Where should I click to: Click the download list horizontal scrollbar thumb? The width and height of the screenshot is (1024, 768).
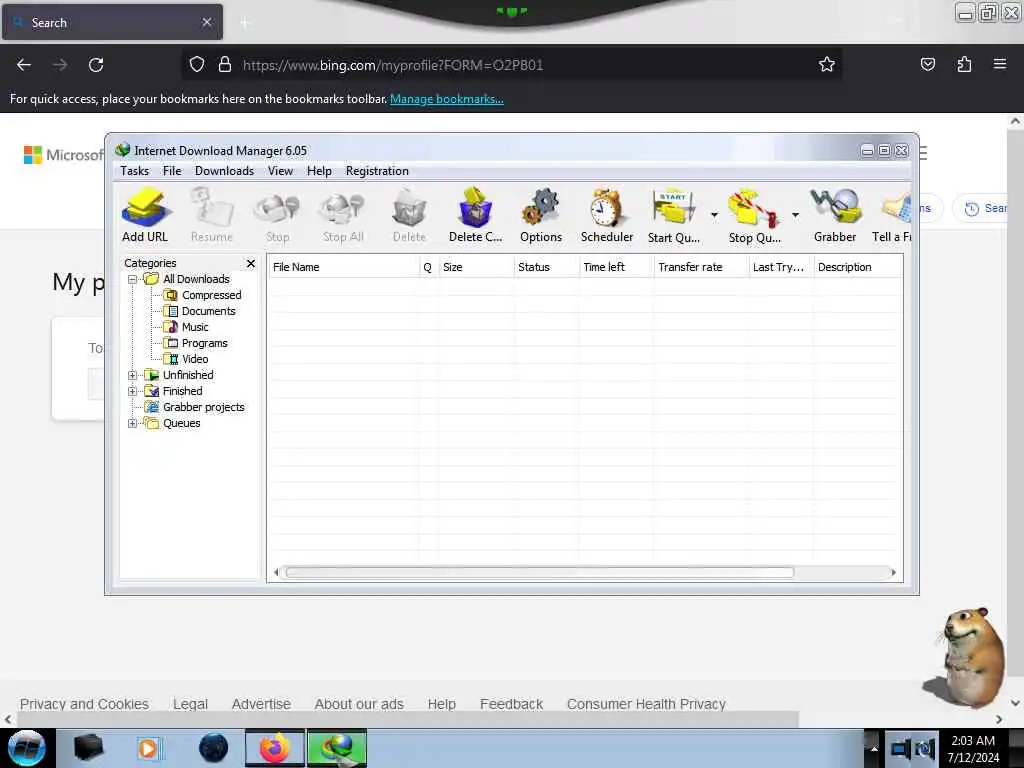539,573
